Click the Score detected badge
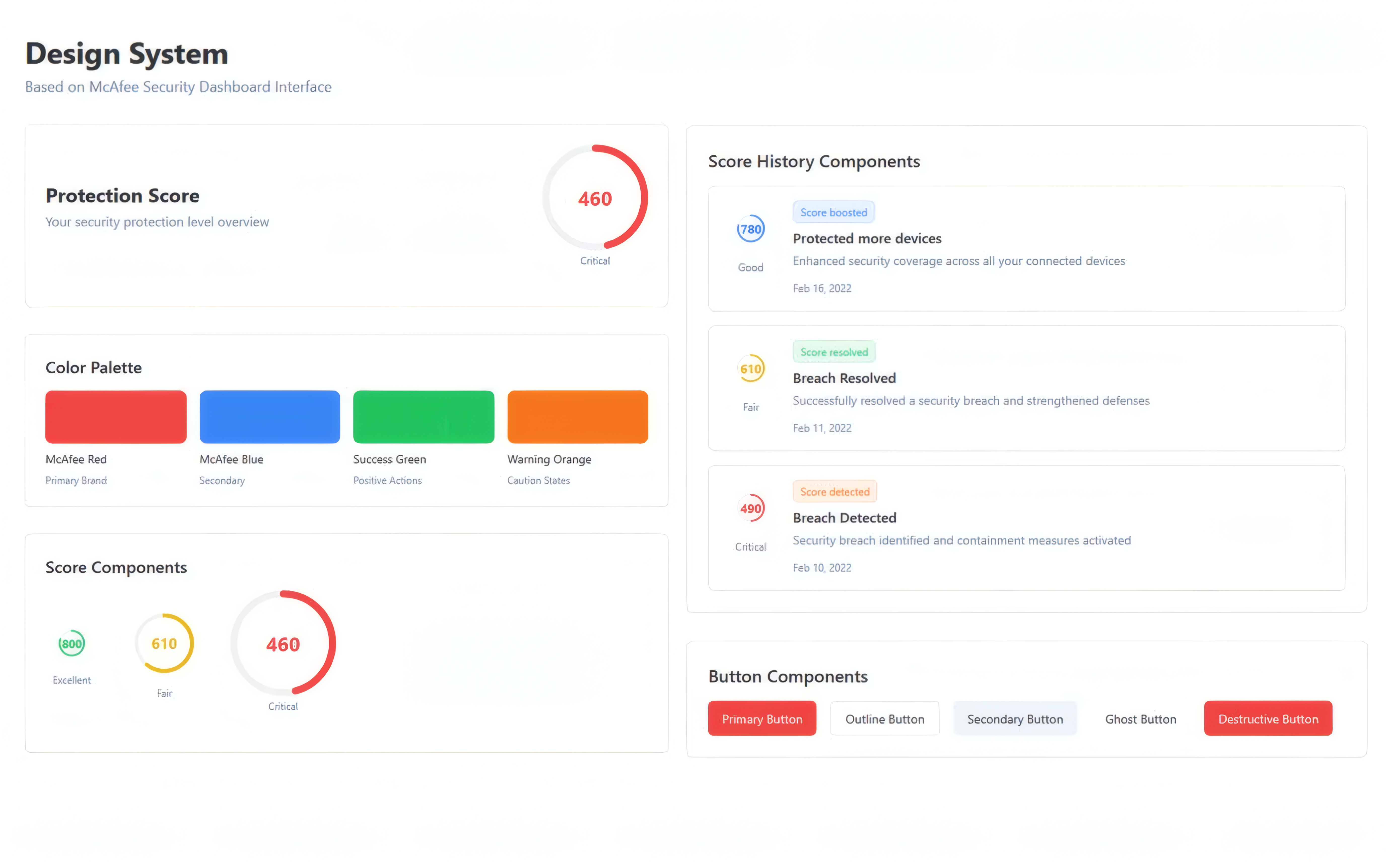This screenshot has width=1390, height=868. tap(834, 491)
